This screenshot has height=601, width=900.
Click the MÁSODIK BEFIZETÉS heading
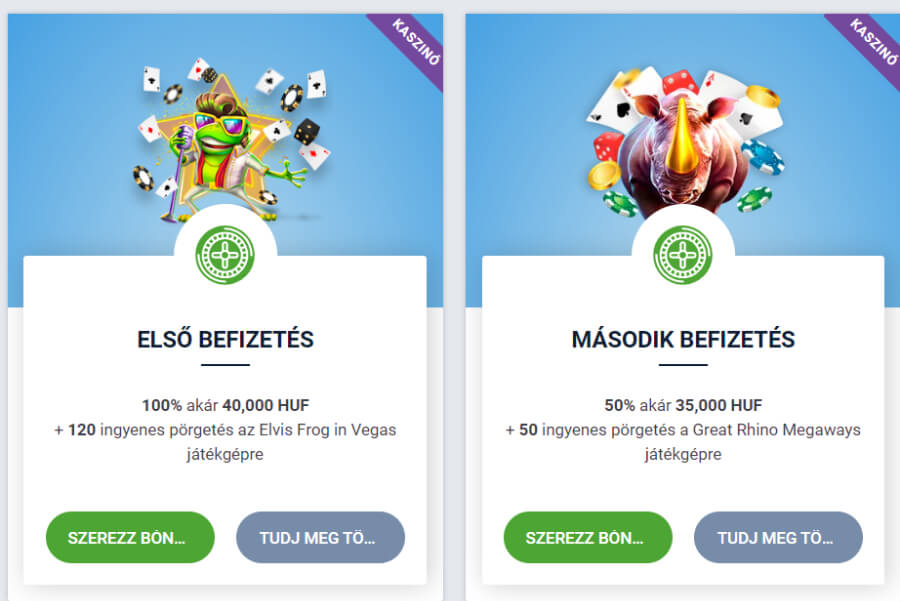[x=683, y=339]
